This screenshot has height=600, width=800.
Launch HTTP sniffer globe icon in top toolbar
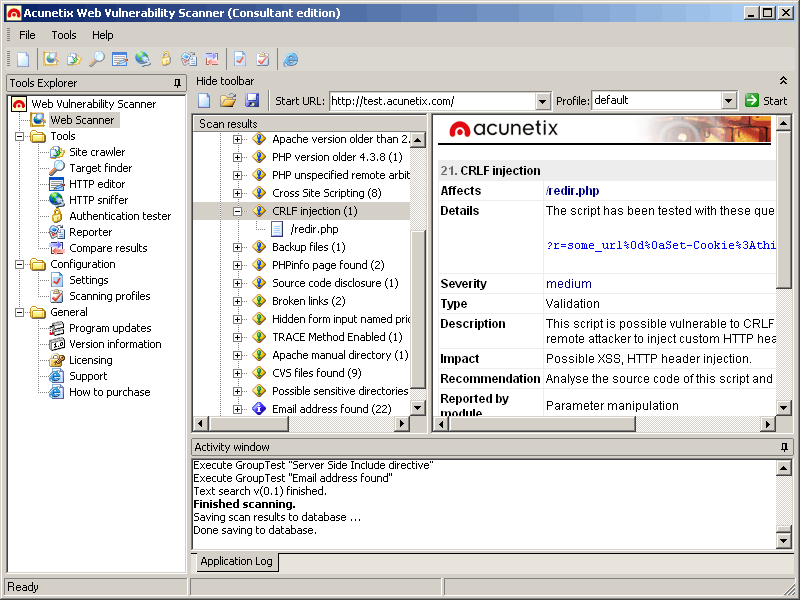[143, 59]
